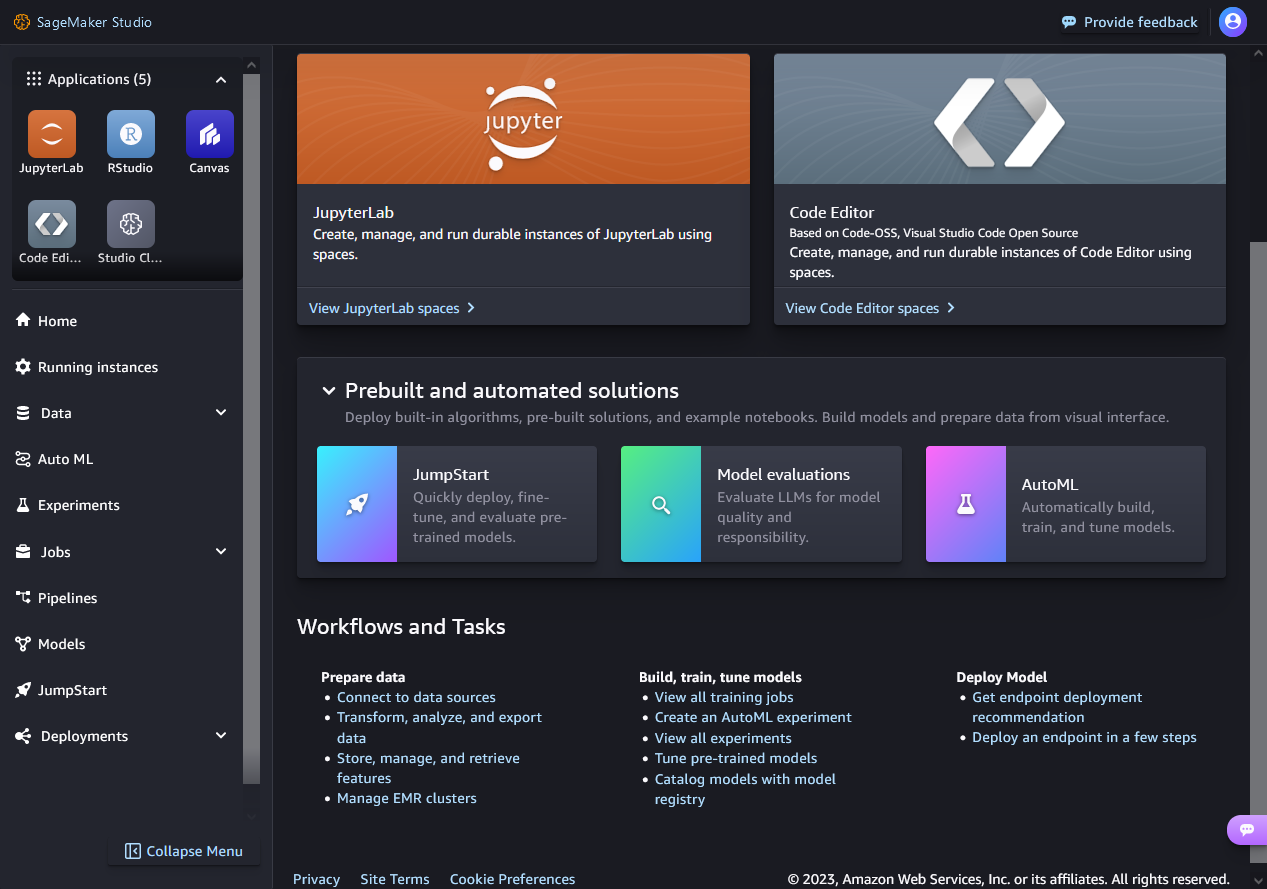Click the Provide feedback button
The width and height of the screenshot is (1267, 889).
[x=1129, y=22]
